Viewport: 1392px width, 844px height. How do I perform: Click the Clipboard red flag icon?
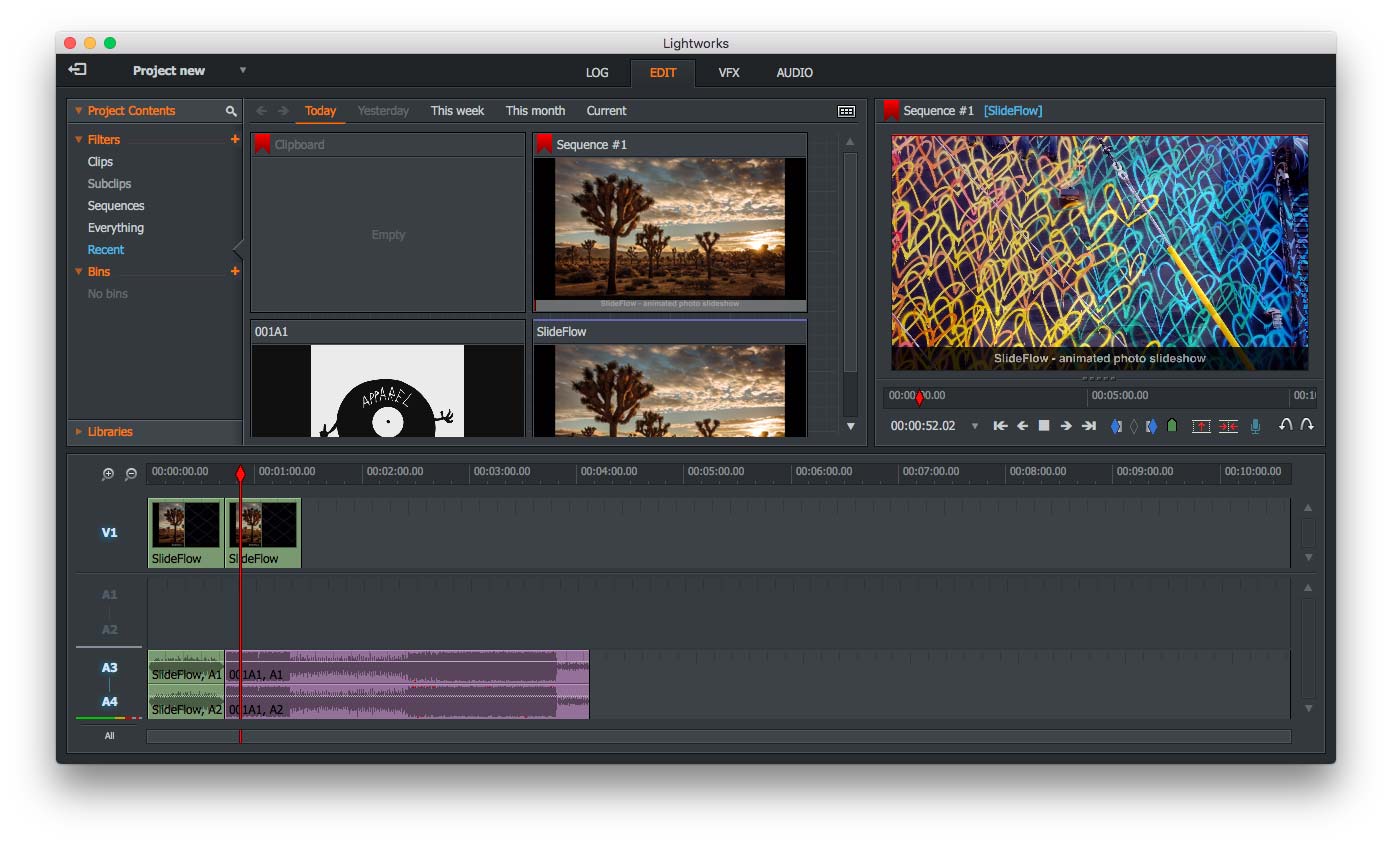(262, 144)
